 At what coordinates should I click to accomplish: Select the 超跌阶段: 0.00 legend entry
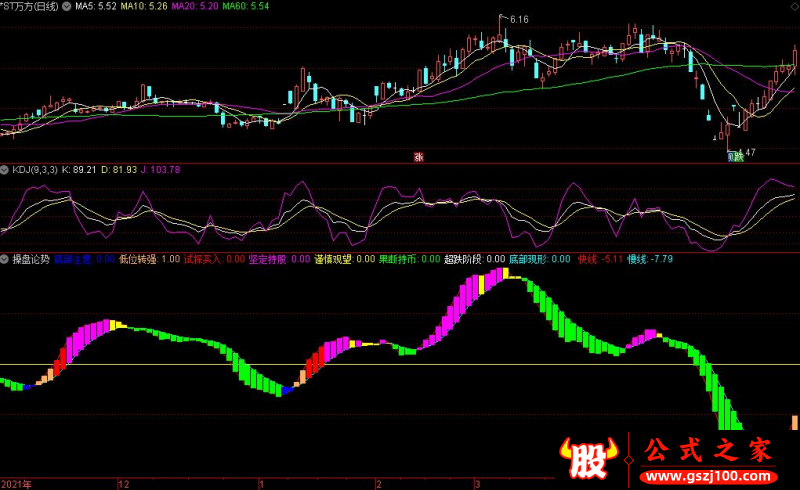click(x=474, y=259)
